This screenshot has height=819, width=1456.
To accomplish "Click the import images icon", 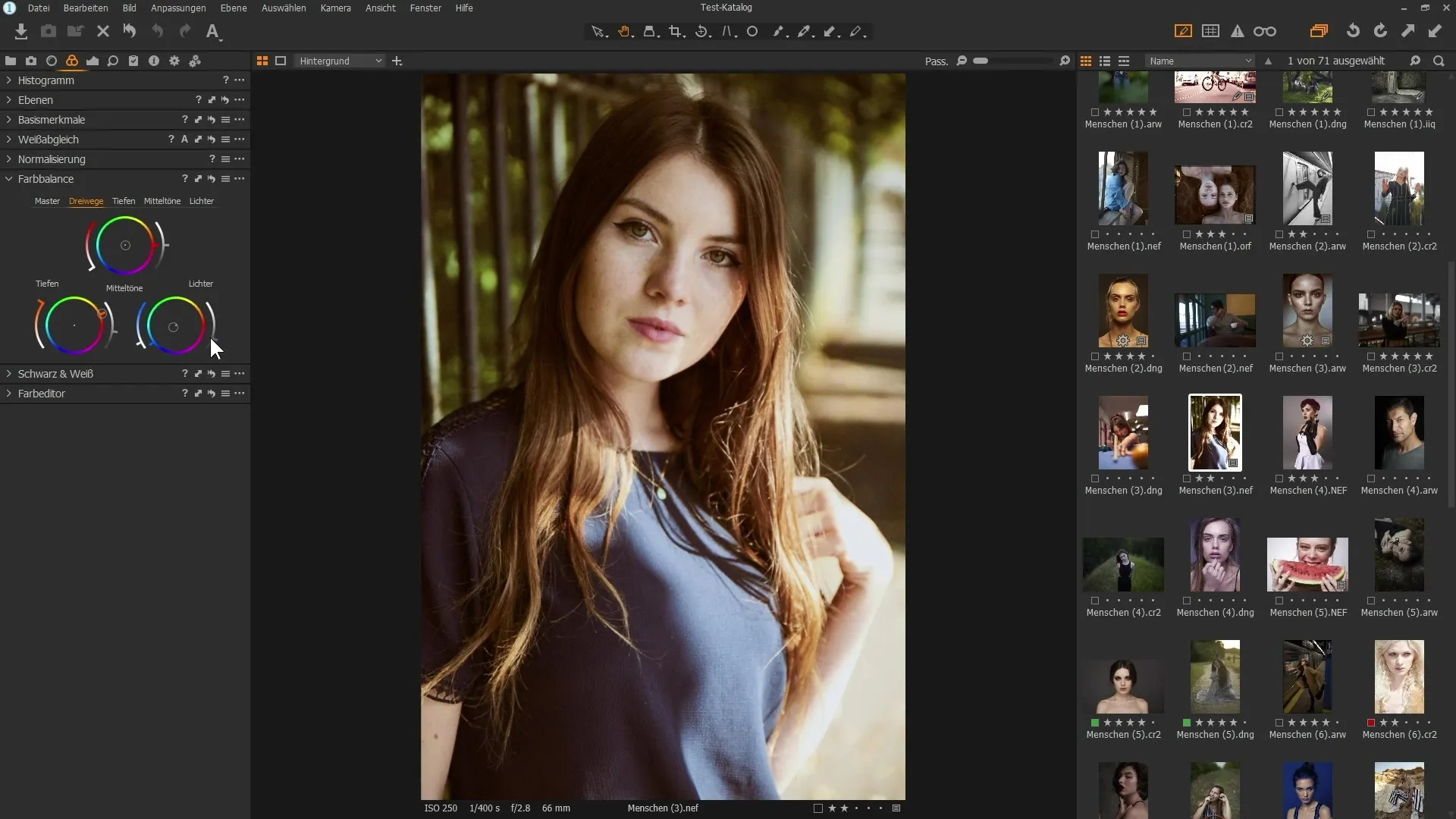I will (21, 31).
